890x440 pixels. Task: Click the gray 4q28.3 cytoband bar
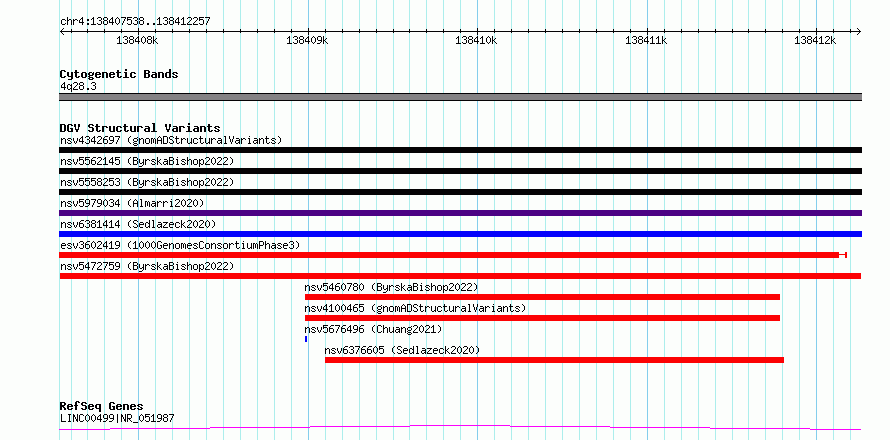tap(460, 97)
